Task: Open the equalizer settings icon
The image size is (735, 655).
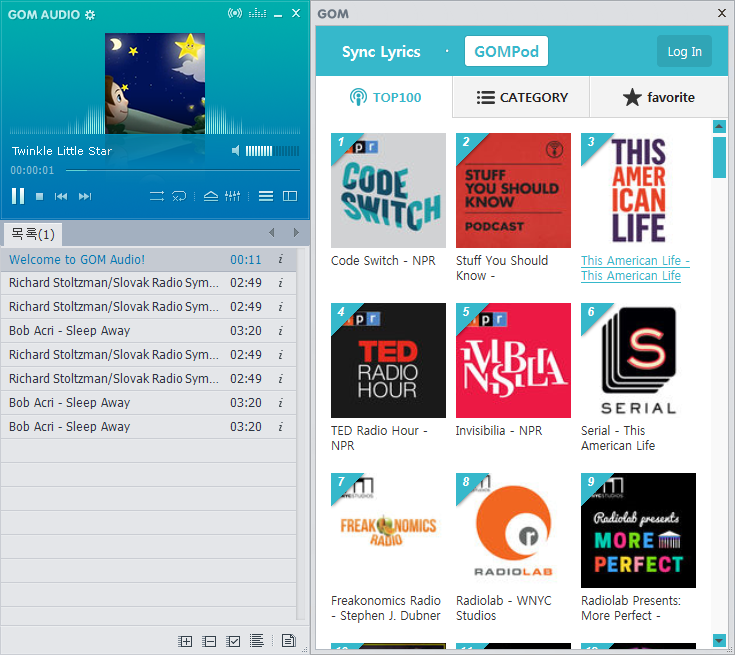Action: [232, 196]
